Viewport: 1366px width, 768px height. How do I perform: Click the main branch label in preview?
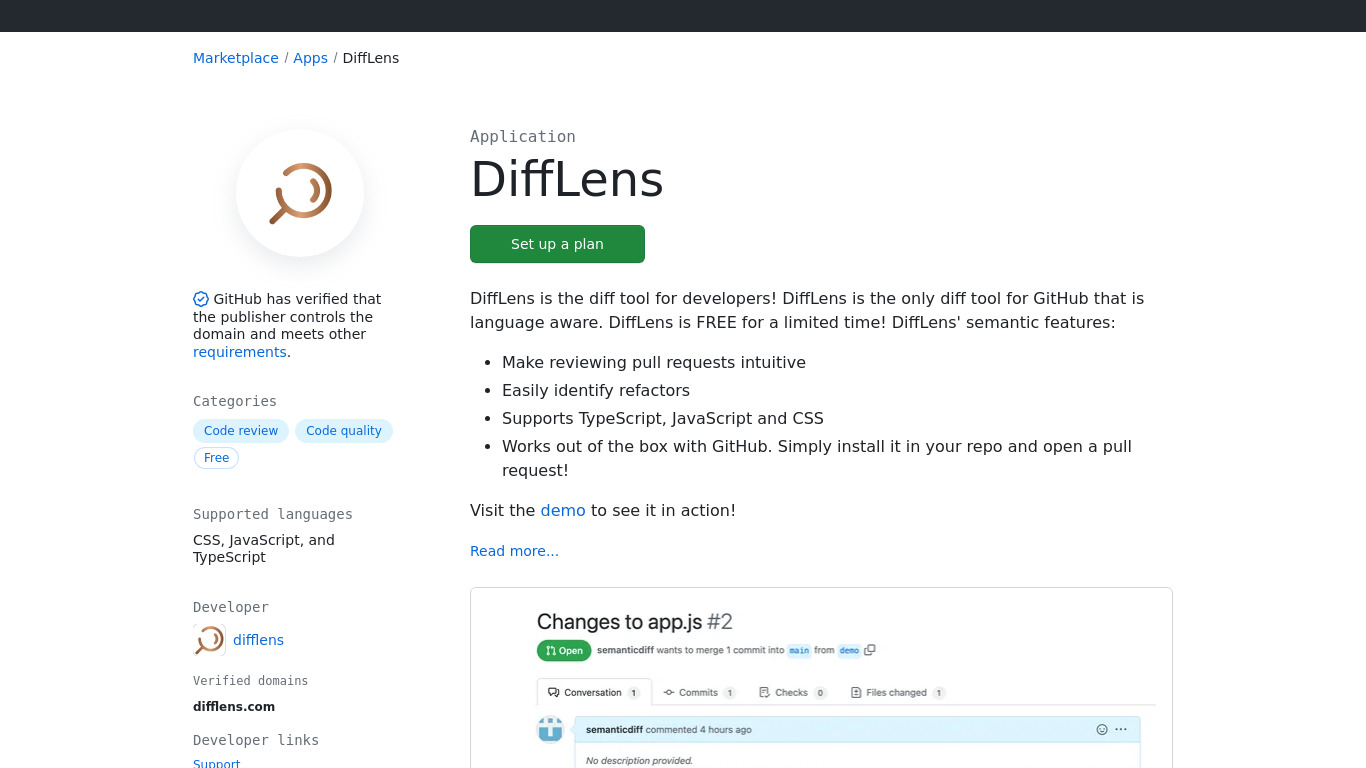pos(799,650)
